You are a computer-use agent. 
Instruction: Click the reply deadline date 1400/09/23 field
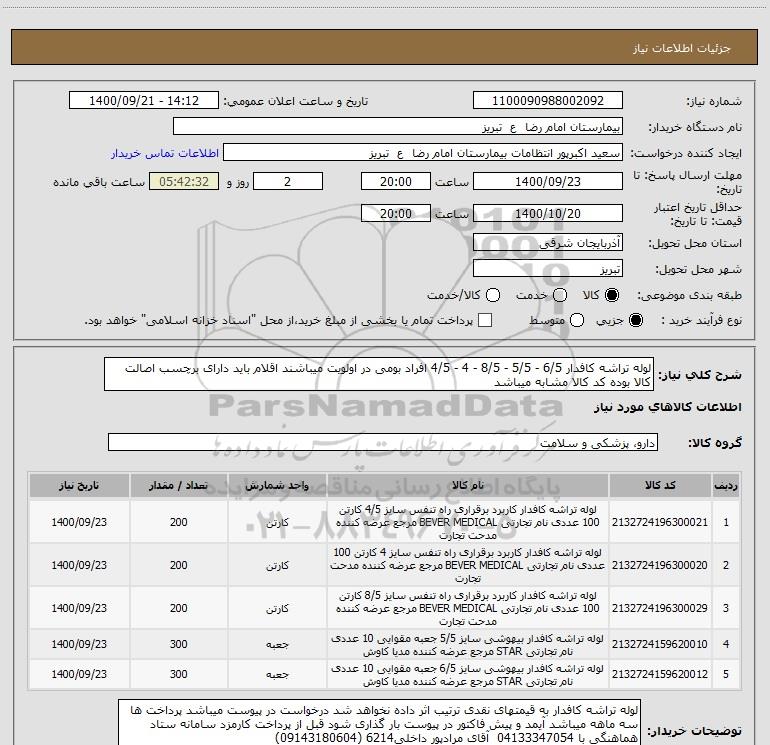click(x=548, y=181)
